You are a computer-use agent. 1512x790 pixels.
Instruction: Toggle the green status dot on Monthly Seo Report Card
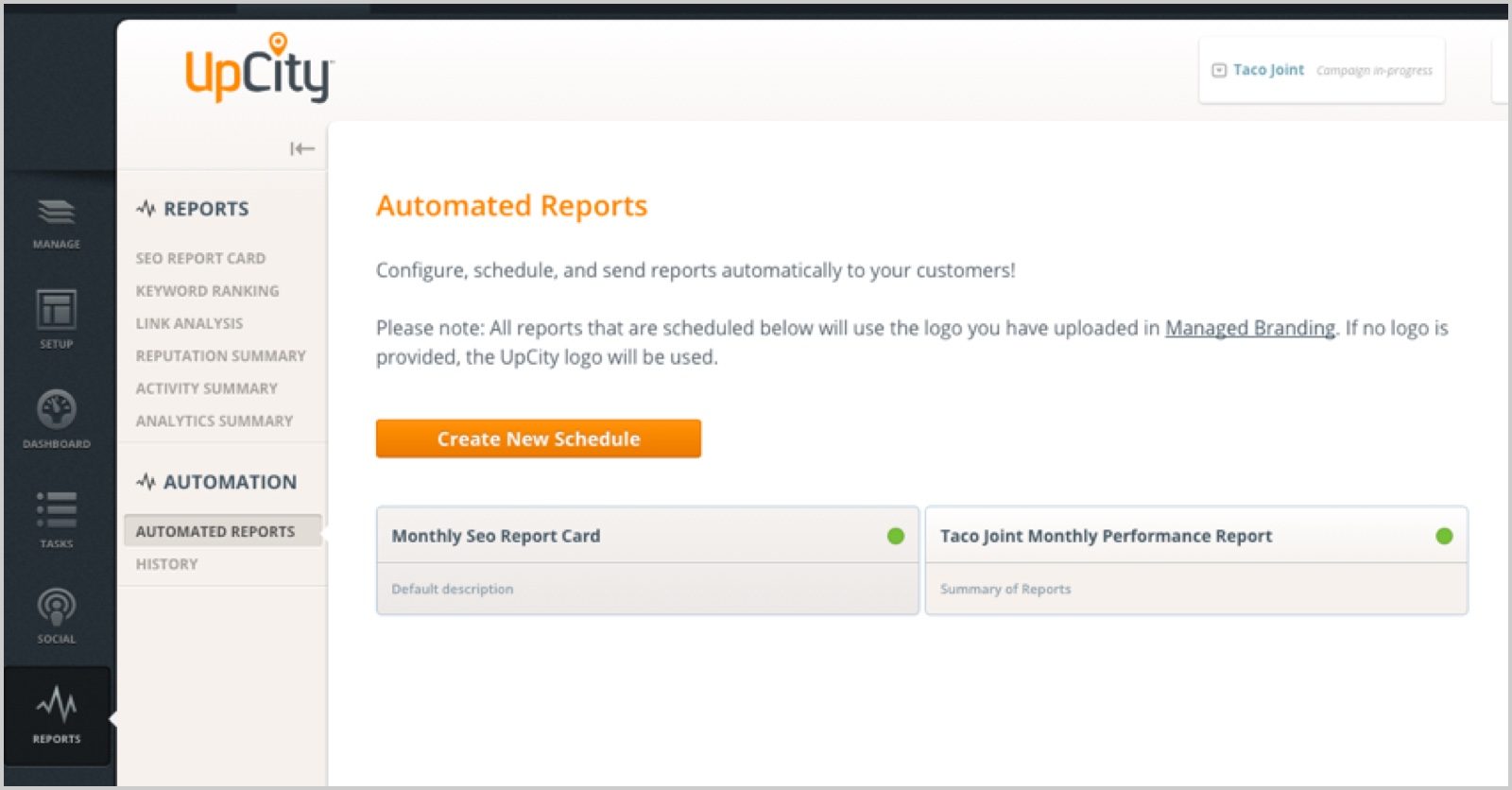(892, 537)
